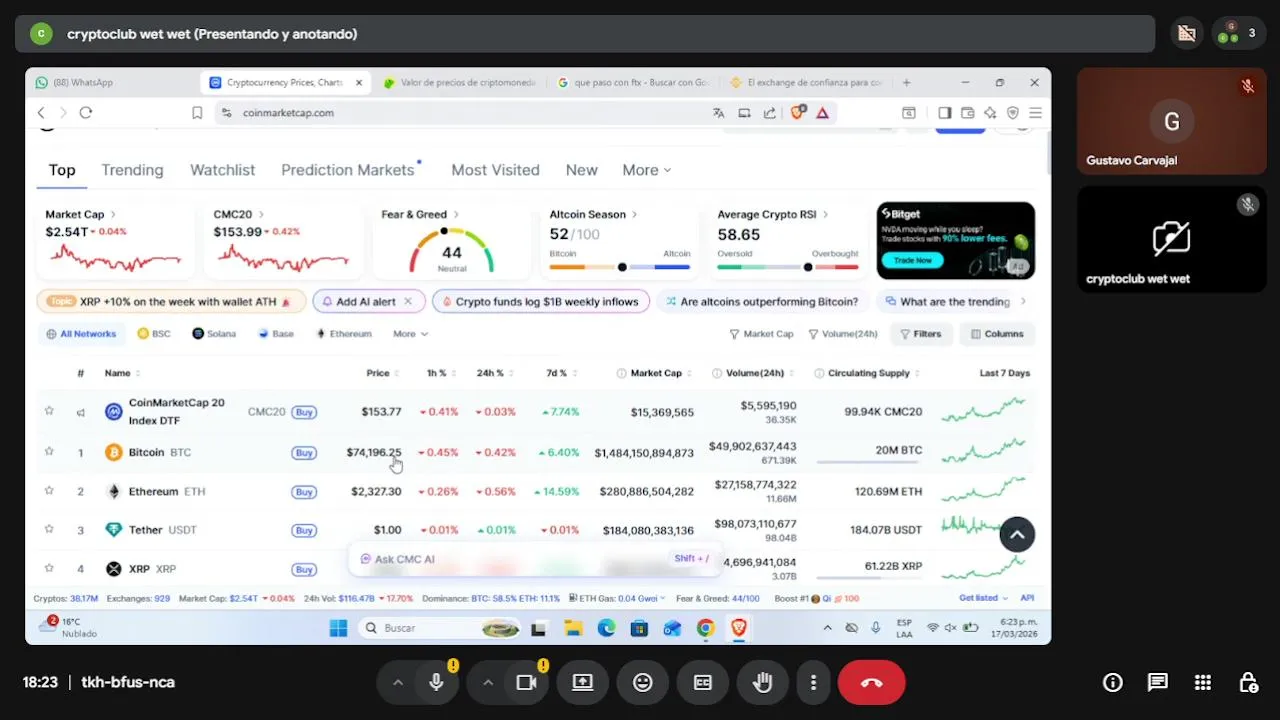The width and height of the screenshot is (1280, 720).
Task: Open host controls lock icon
Action: 1248,682
